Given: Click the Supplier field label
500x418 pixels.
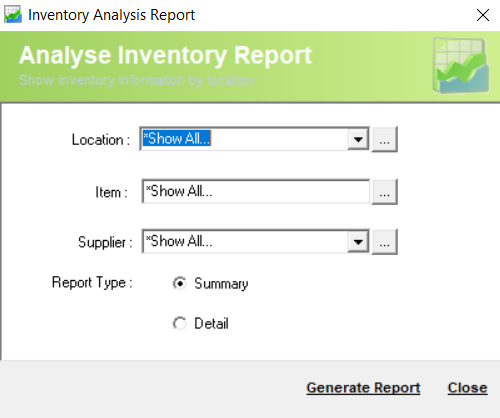Looking at the screenshot, I should coord(105,242).
